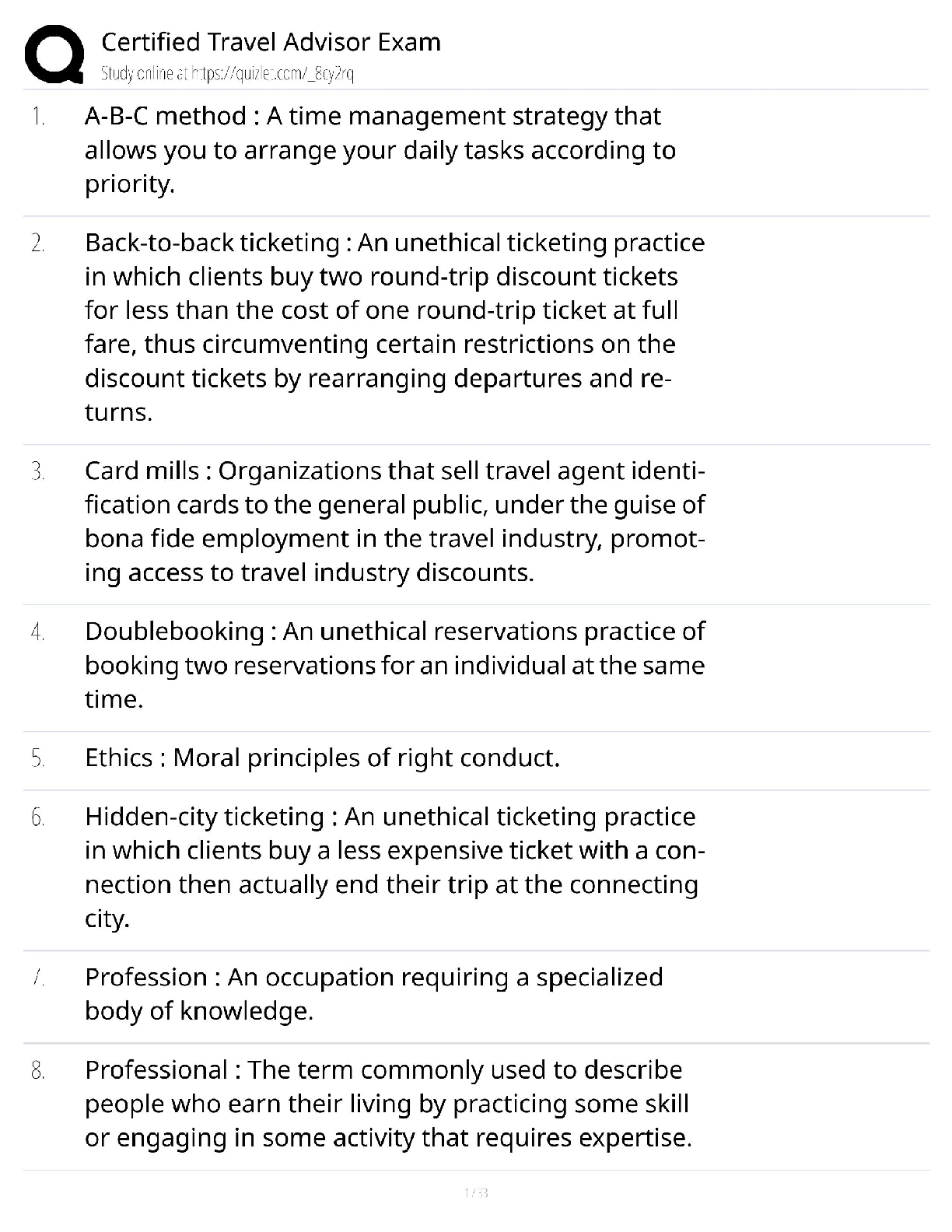
Task: Click the page number indicator at bottom
Action: click(475, 1192)
